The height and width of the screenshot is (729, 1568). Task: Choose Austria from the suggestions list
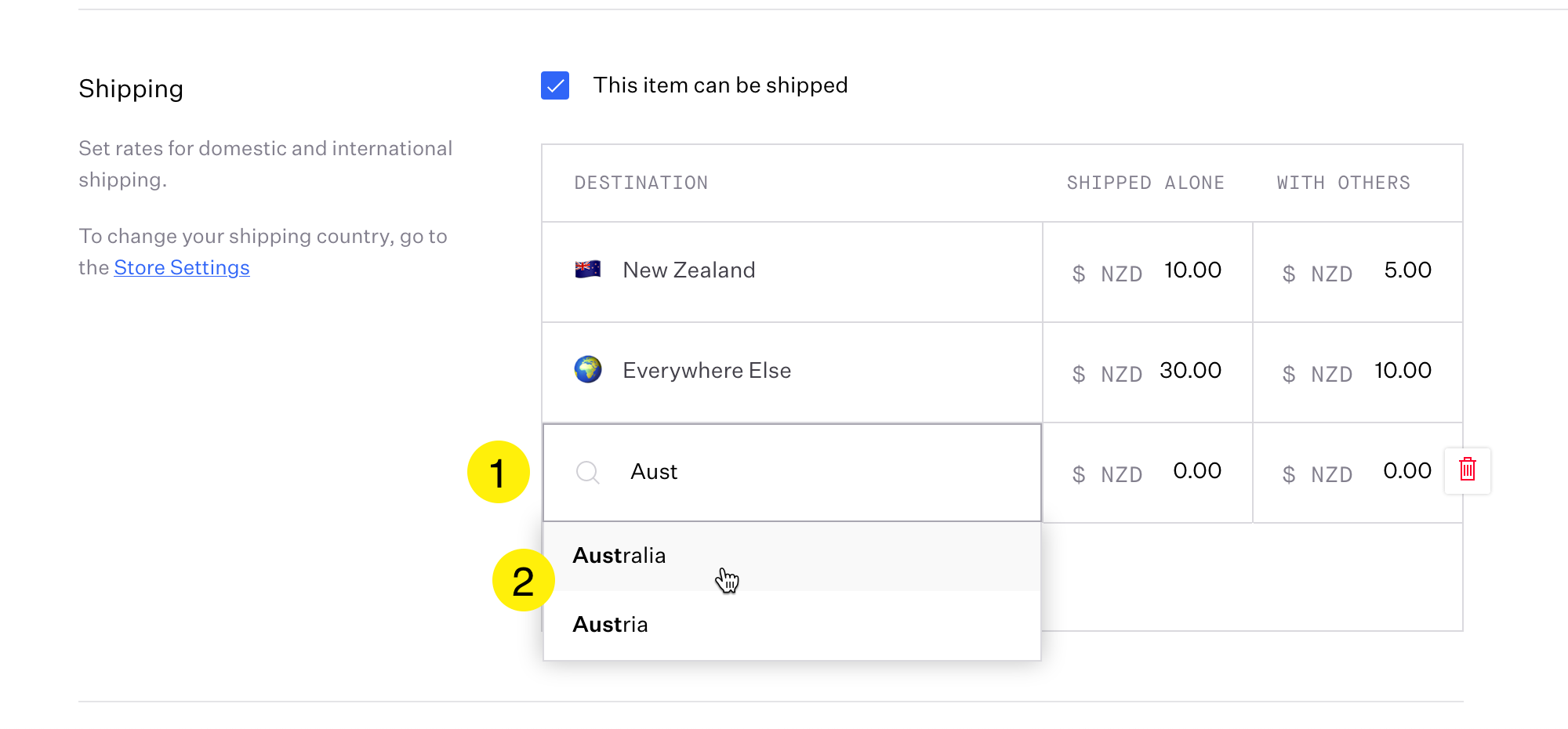[x=611, y=625]
